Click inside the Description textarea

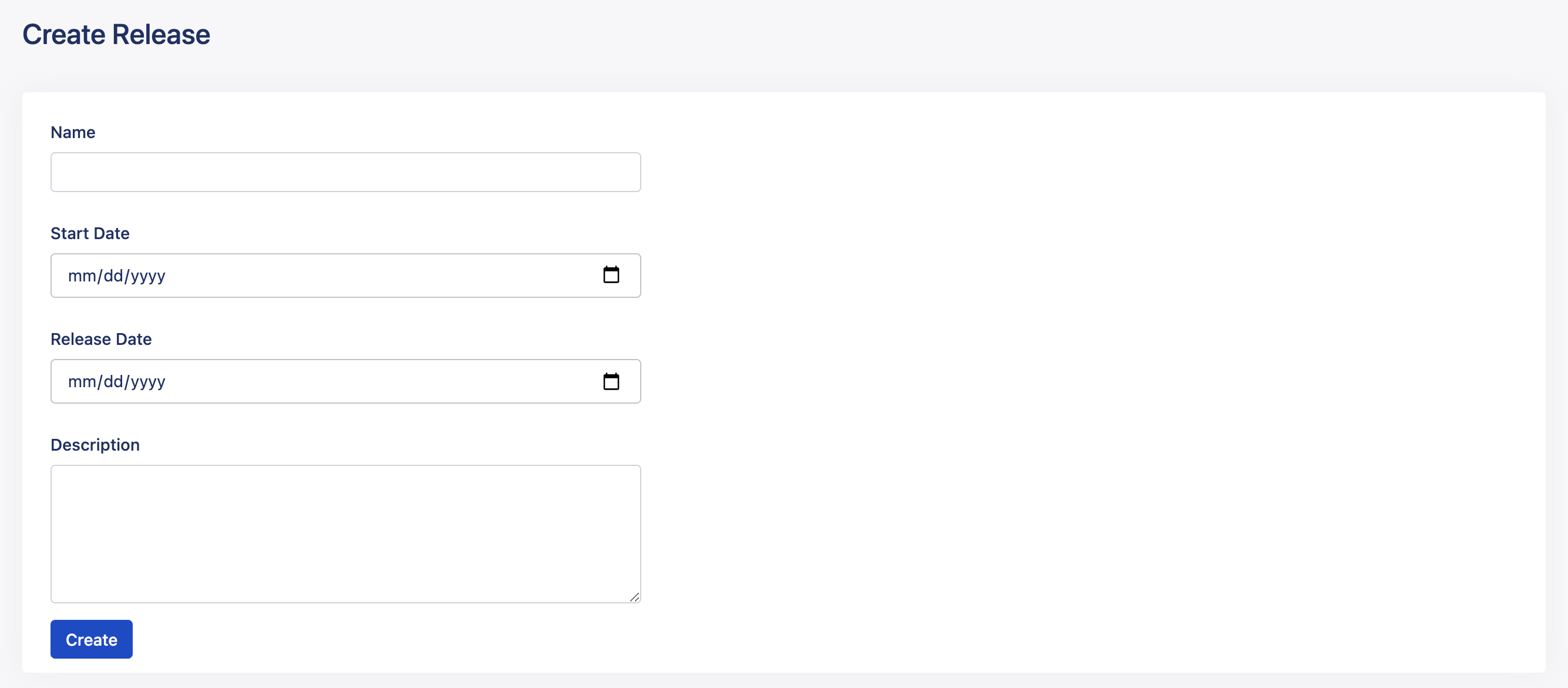(x=345, y=533)
